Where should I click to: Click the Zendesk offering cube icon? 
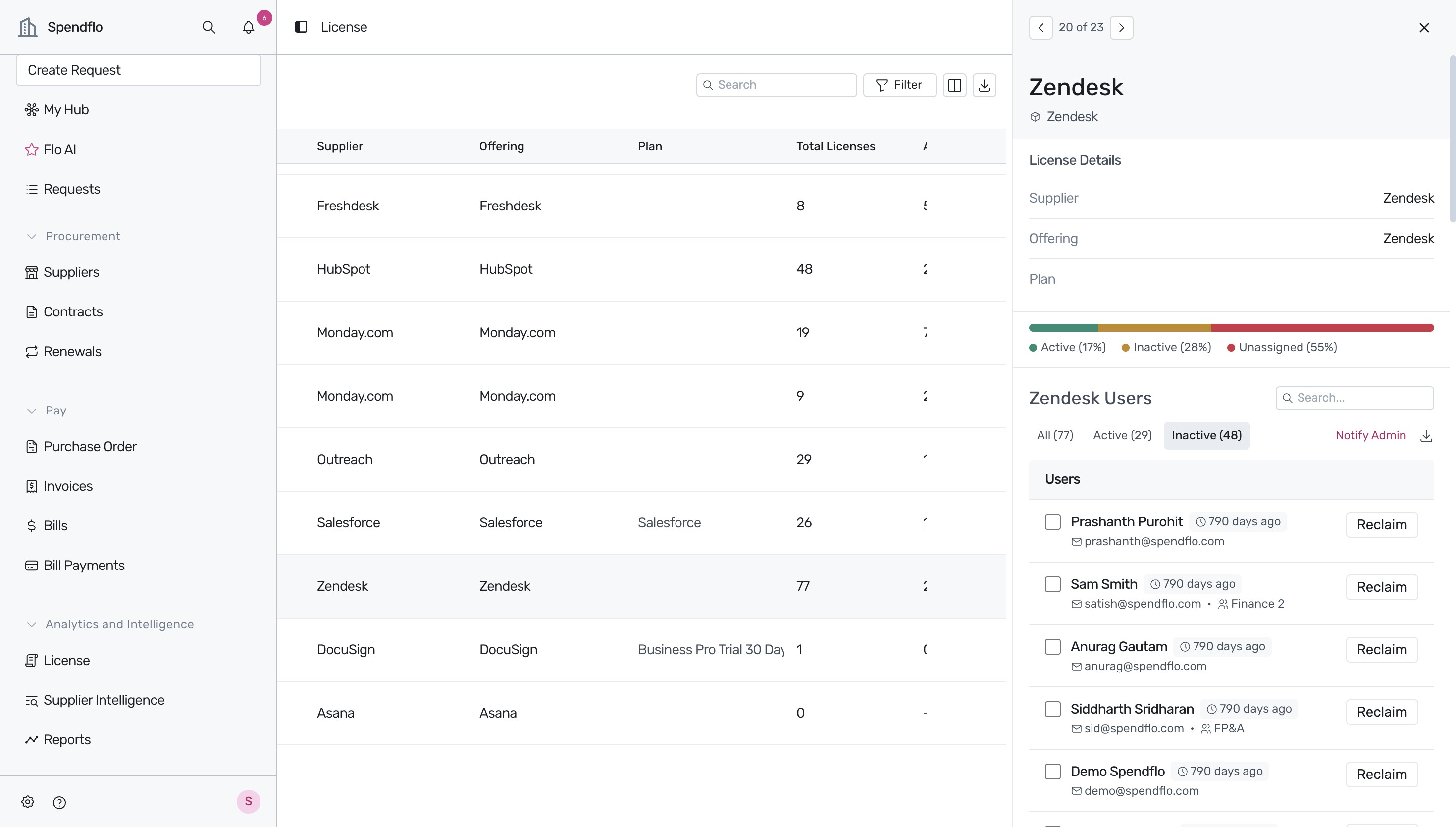click(x=1035, y=117)
